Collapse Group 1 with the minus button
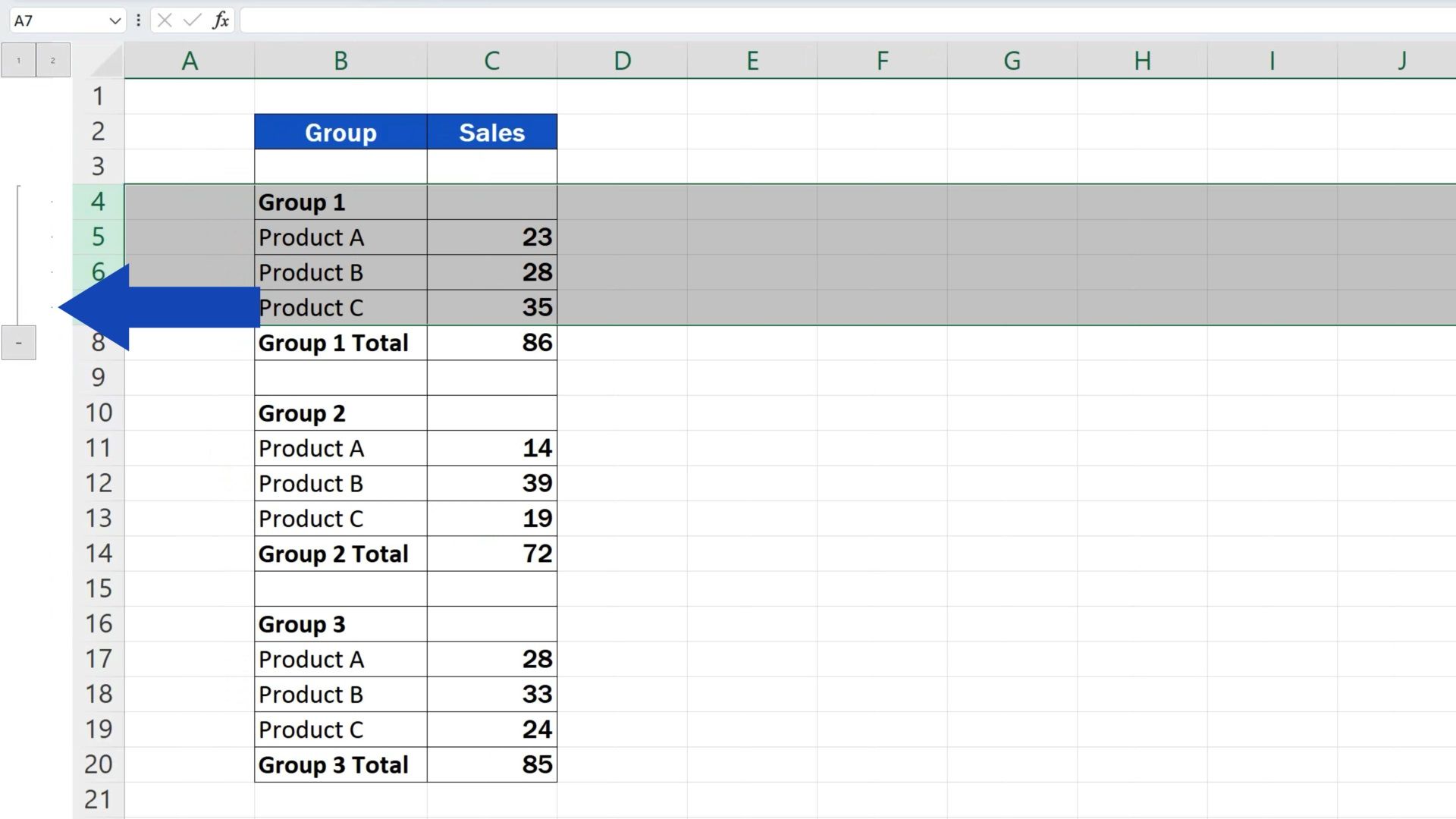The height and width of the screenshot is (819, 1456). 19,344
